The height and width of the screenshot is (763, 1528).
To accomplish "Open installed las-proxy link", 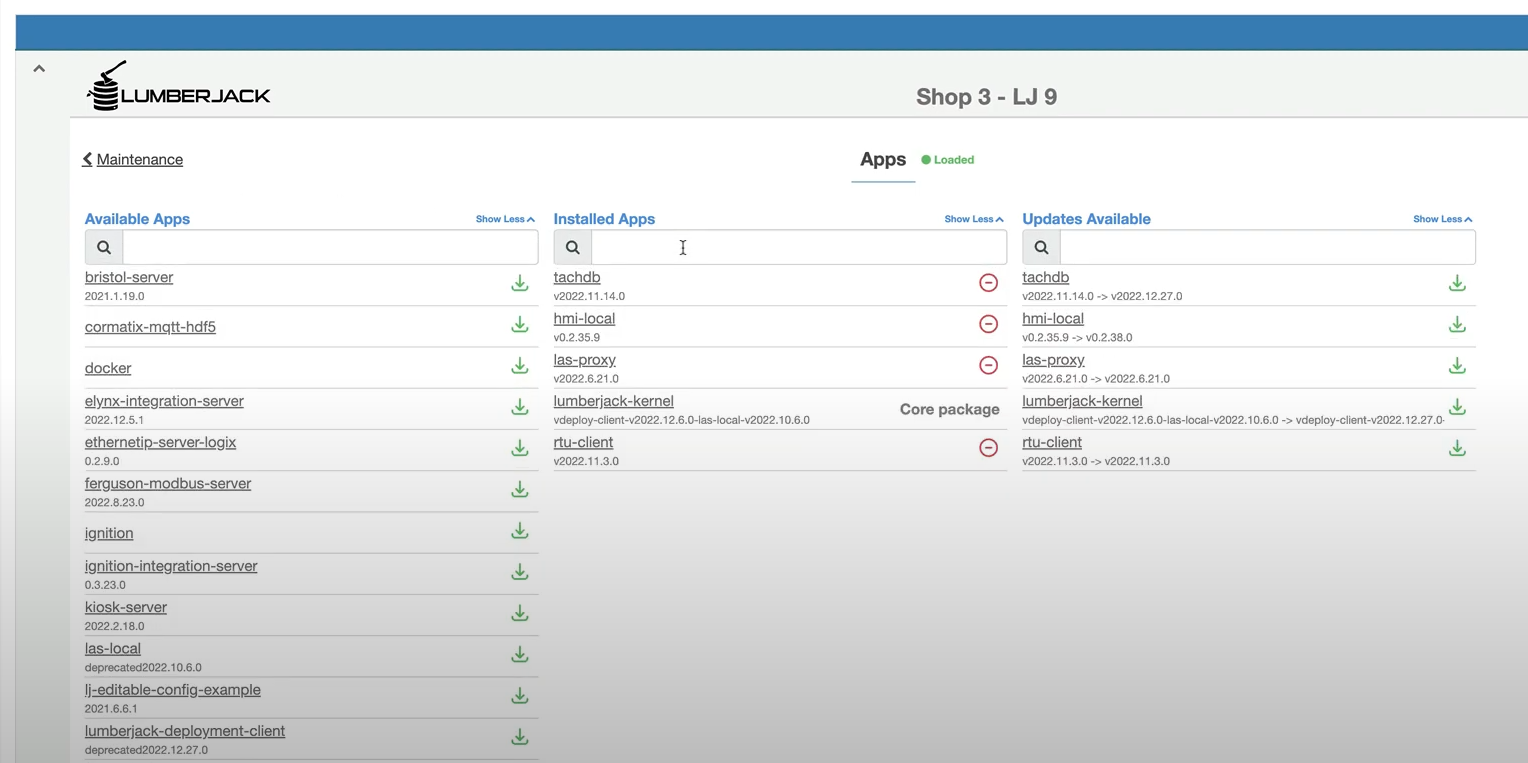I will click(x=585, y=360).
